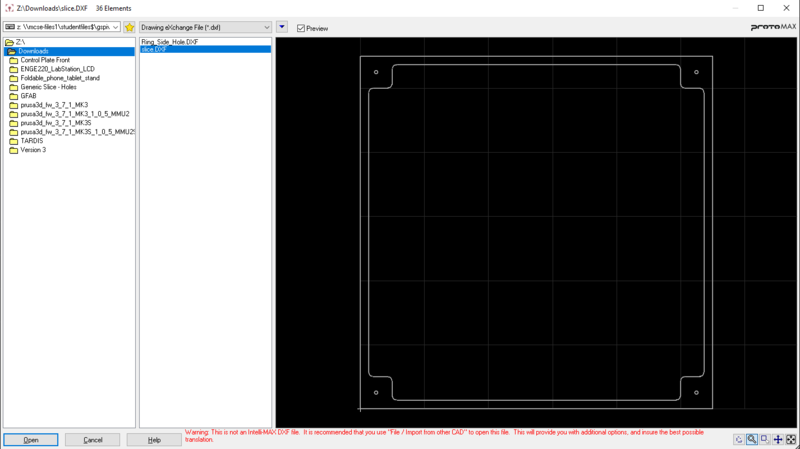Screen dimensions: 800x449
Task: Click the Z:\ open folder icon
Action: (9, 42)
